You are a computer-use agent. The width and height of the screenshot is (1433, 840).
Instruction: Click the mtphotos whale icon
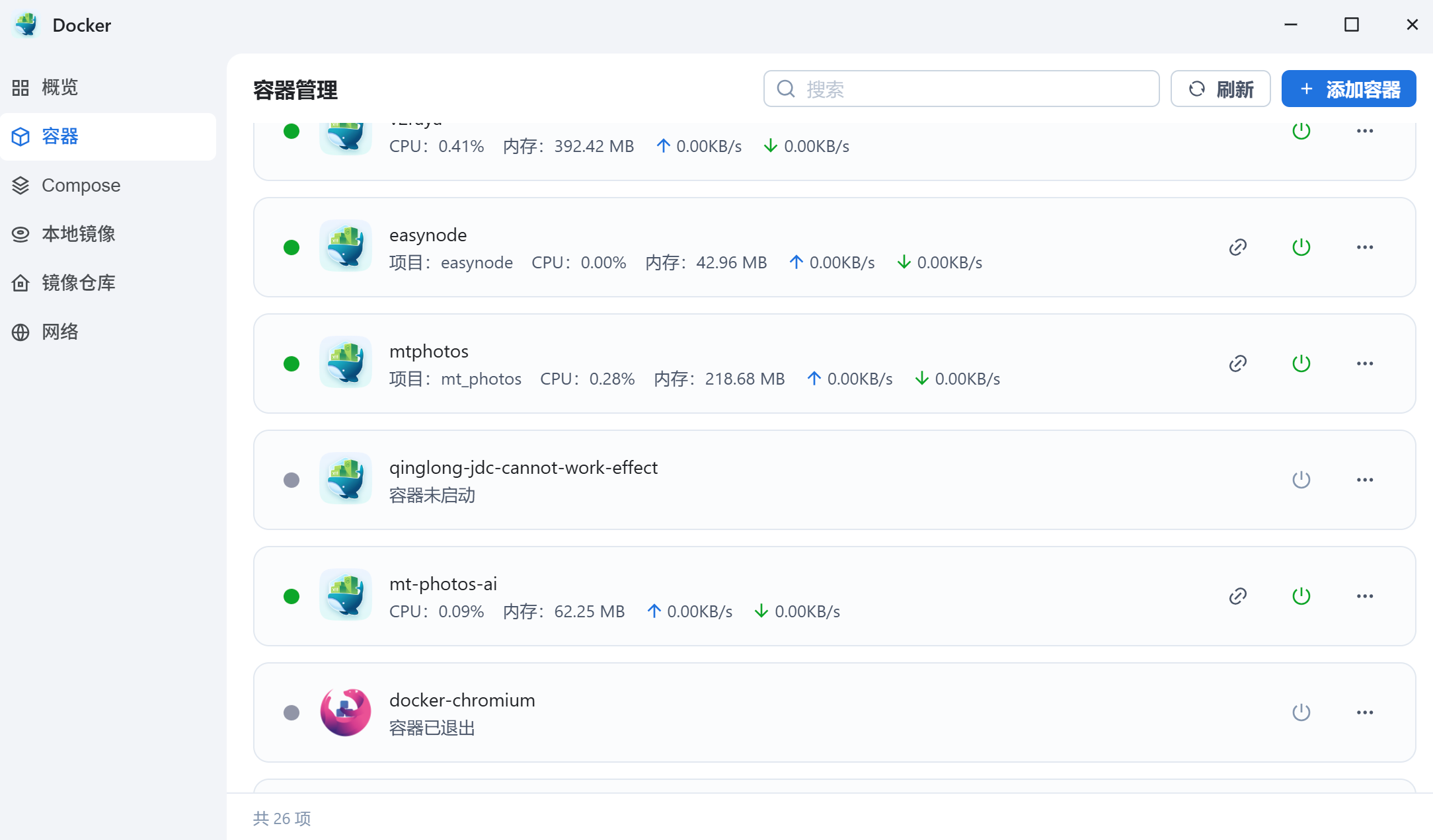tap(346, 362)
